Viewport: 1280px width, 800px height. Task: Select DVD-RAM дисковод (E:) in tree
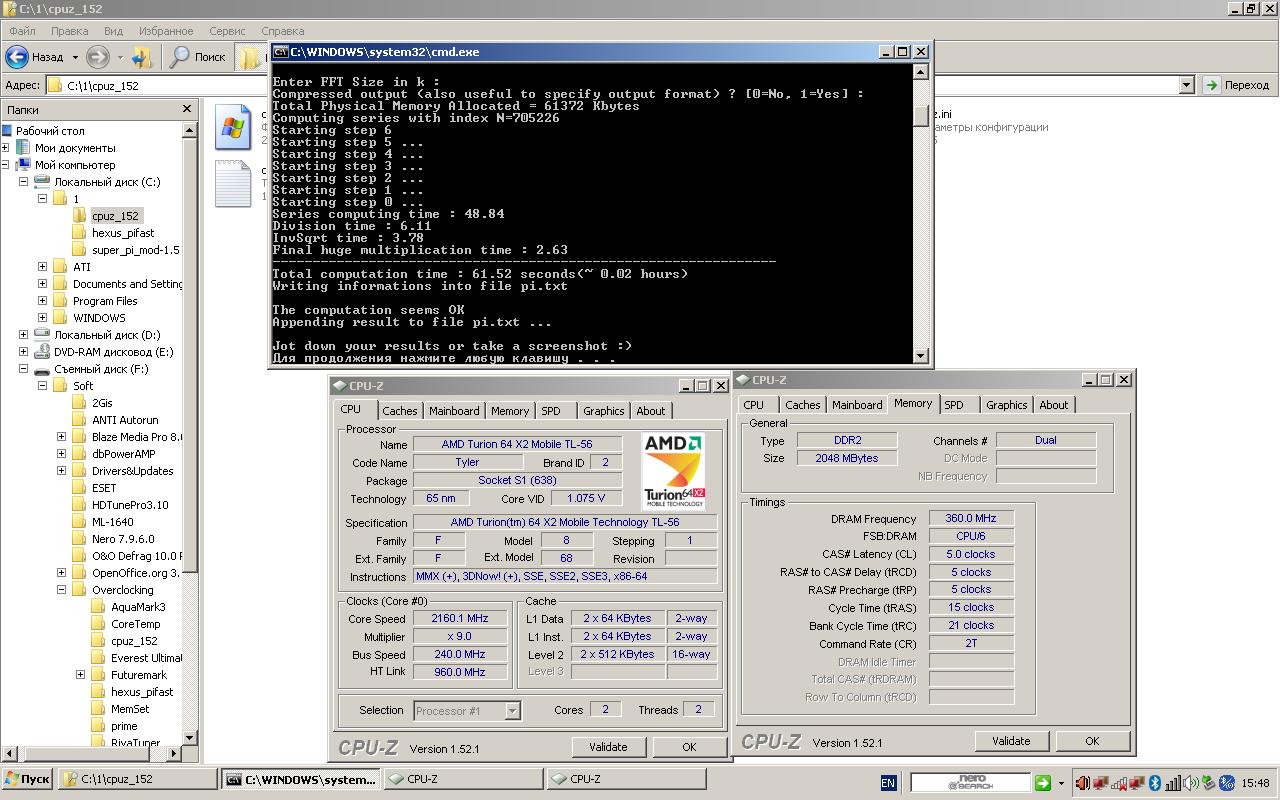point(113,352)
